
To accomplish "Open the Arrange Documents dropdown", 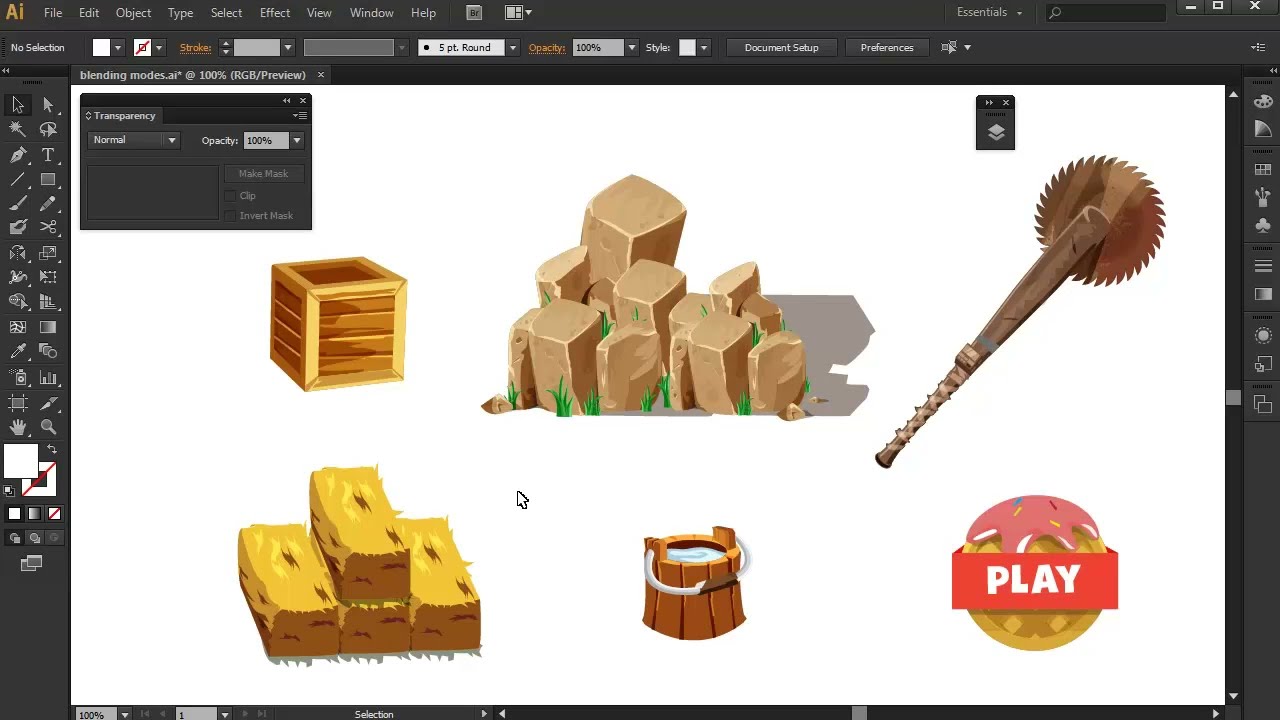I will 518,13.
